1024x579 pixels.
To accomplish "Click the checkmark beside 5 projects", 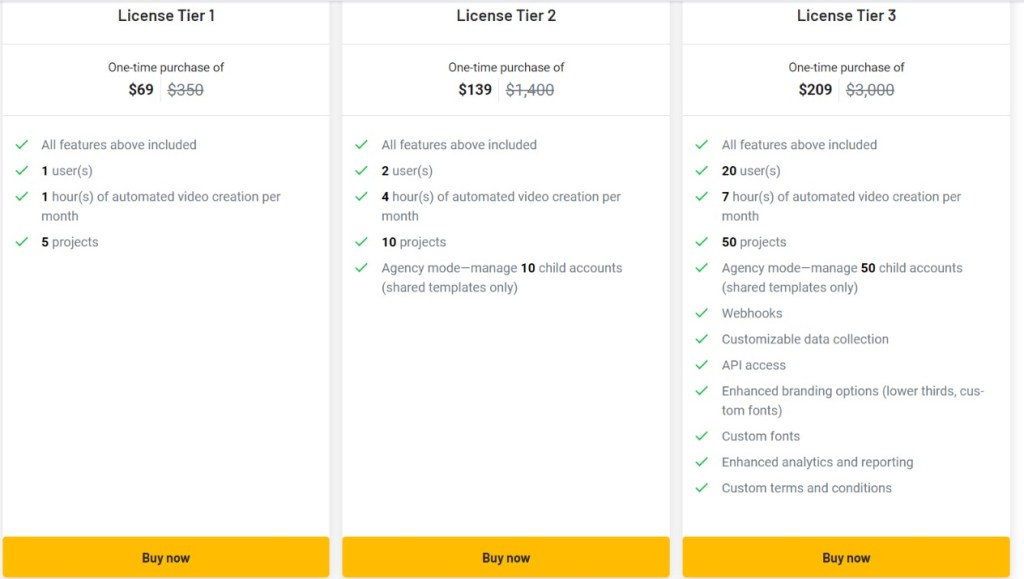I will (x=22, y=242).
